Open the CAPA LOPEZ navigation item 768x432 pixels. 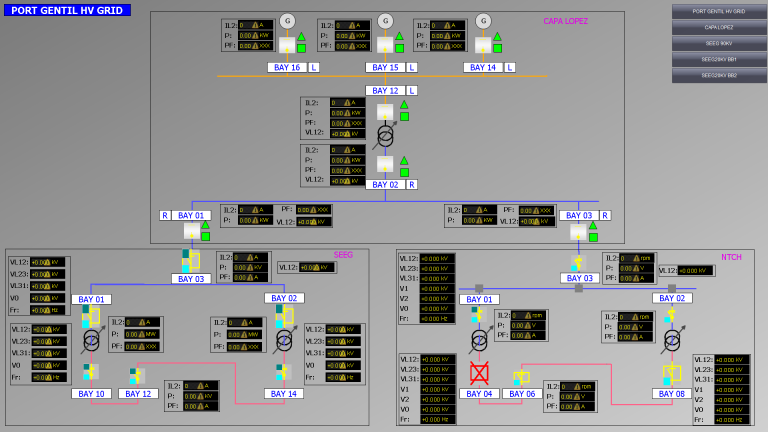coord(718,28)
